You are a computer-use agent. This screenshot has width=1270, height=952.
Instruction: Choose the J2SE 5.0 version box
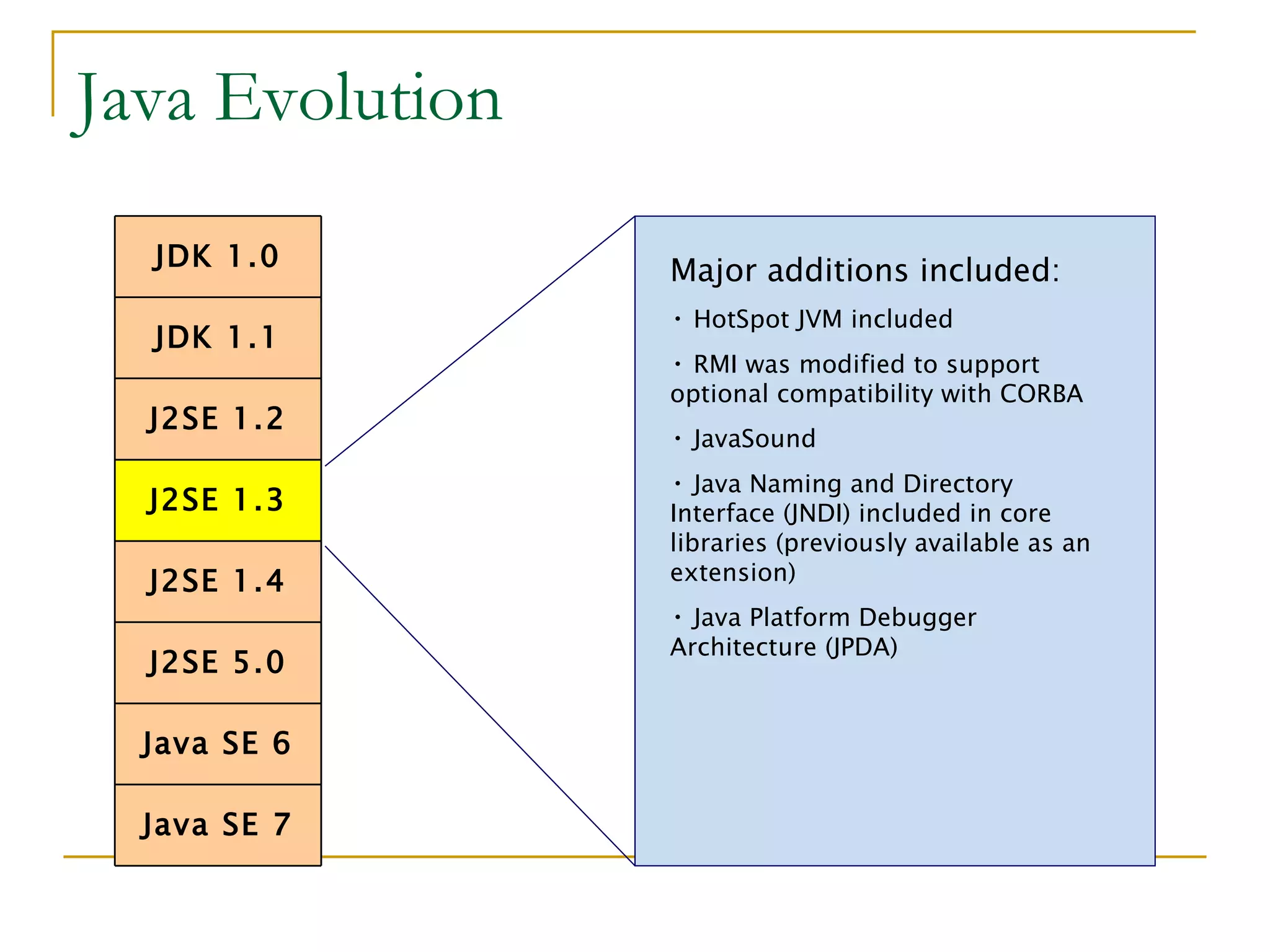(218, 663)
